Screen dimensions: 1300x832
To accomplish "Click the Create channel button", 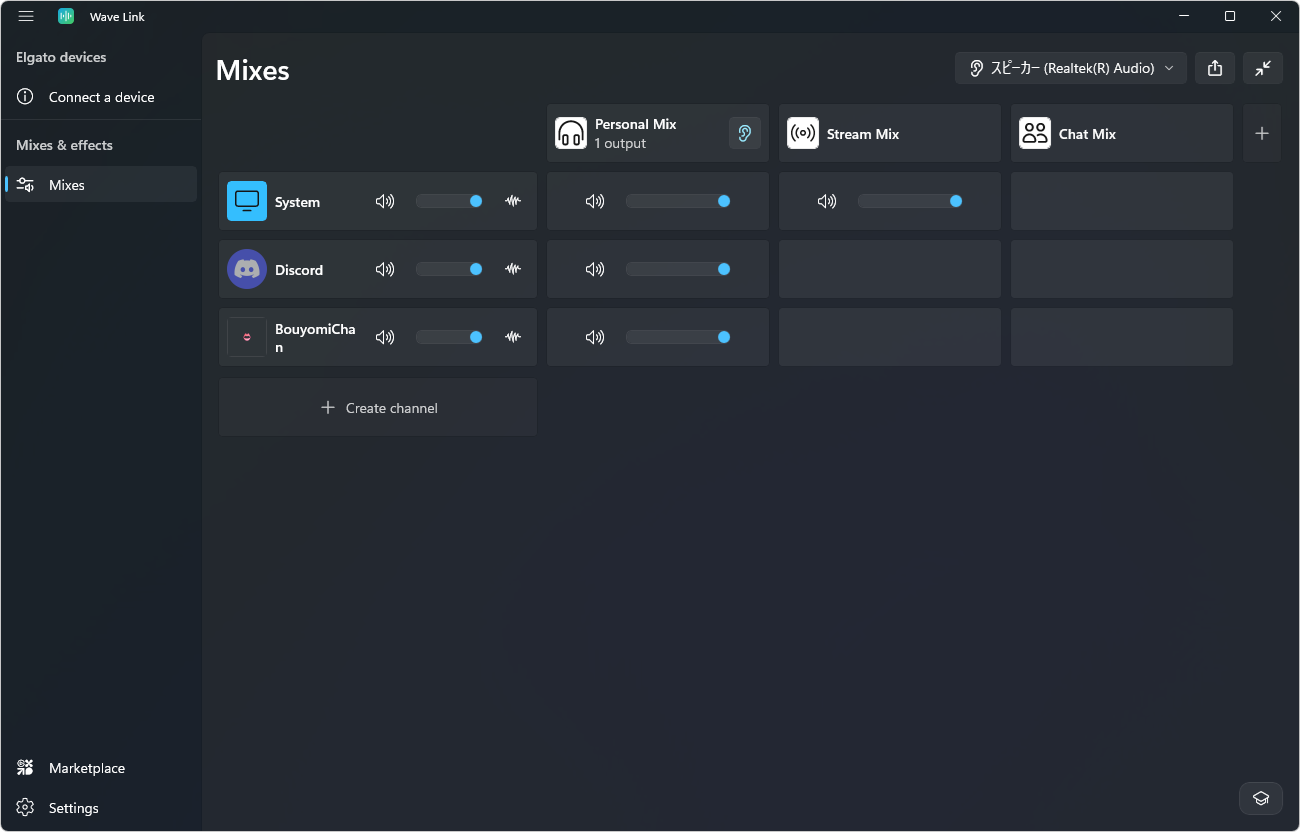I will (x=378, y=408).
